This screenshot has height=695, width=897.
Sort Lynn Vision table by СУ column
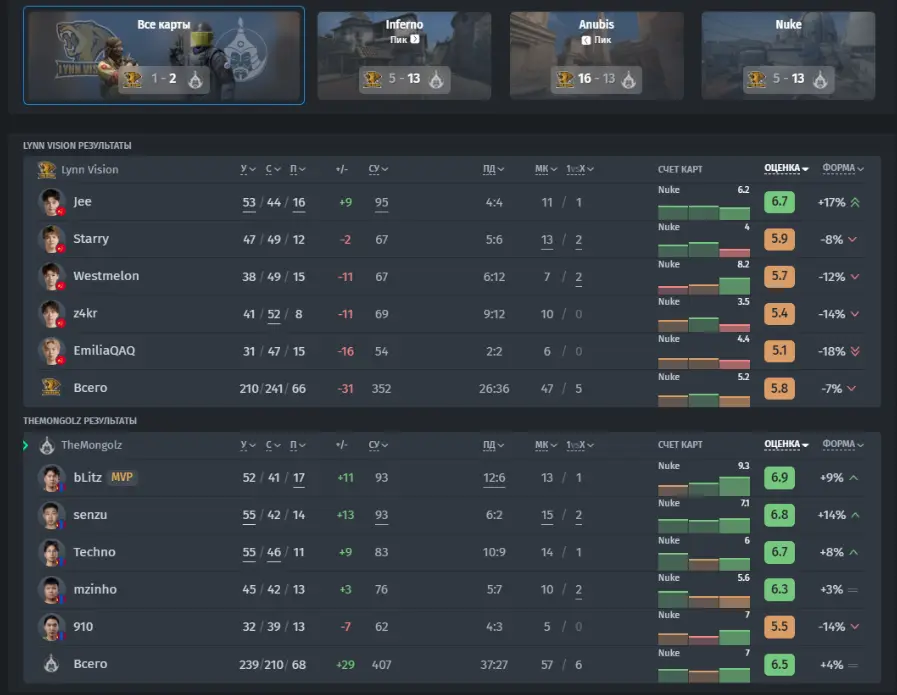click(x=378, y=169)
